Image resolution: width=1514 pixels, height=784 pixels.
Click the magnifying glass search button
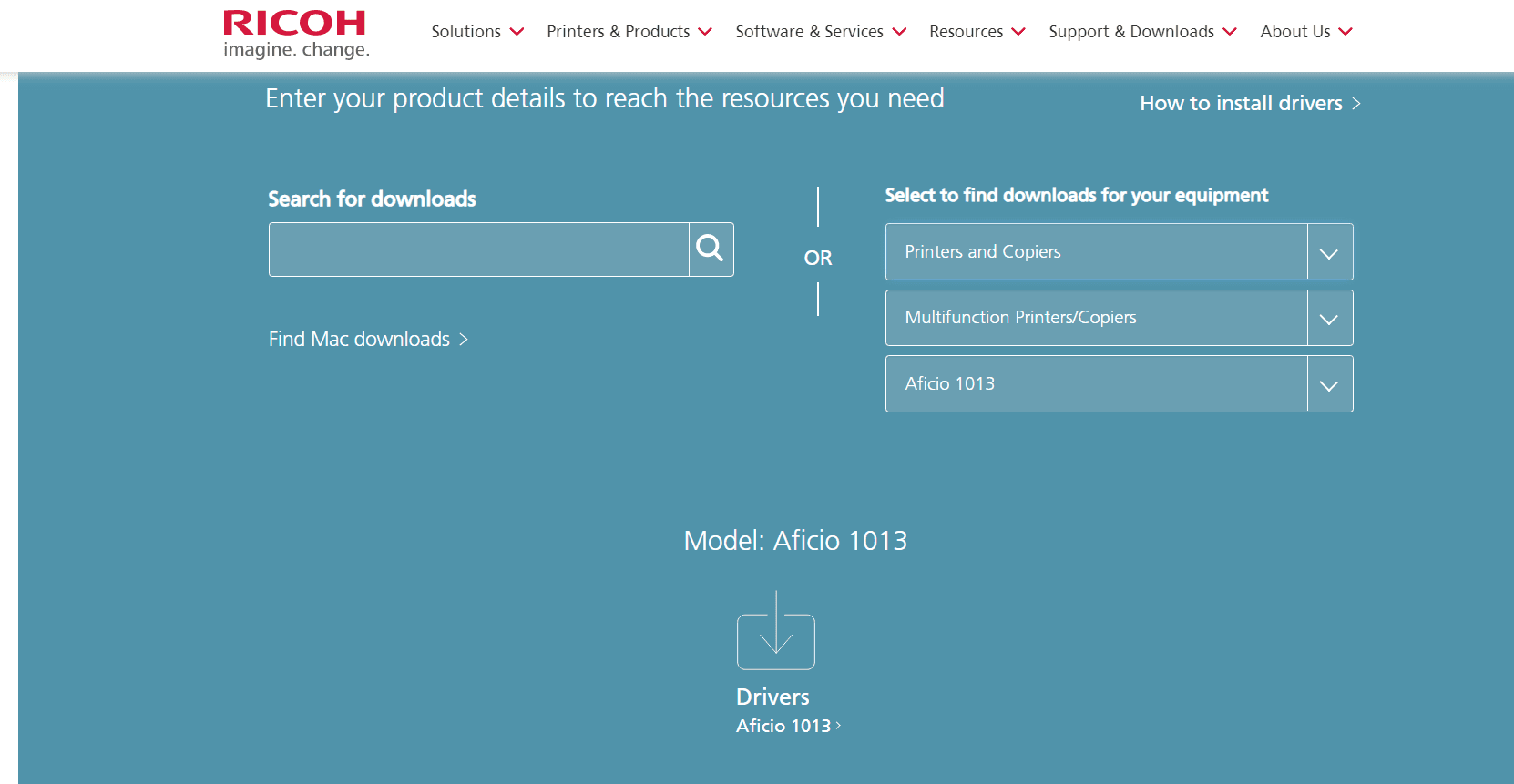[x=711, y=249]
